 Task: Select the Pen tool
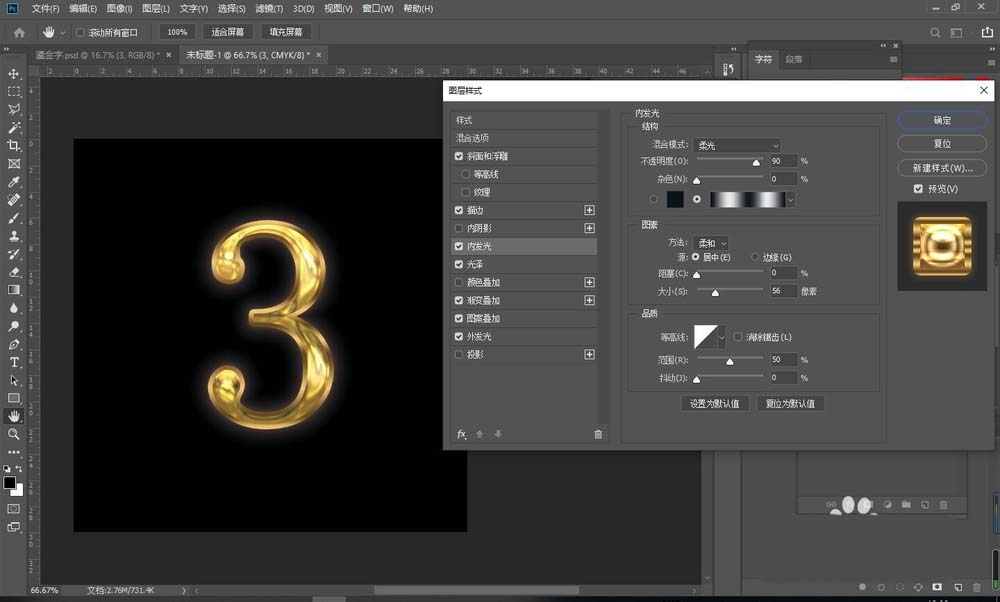(13, 344)
